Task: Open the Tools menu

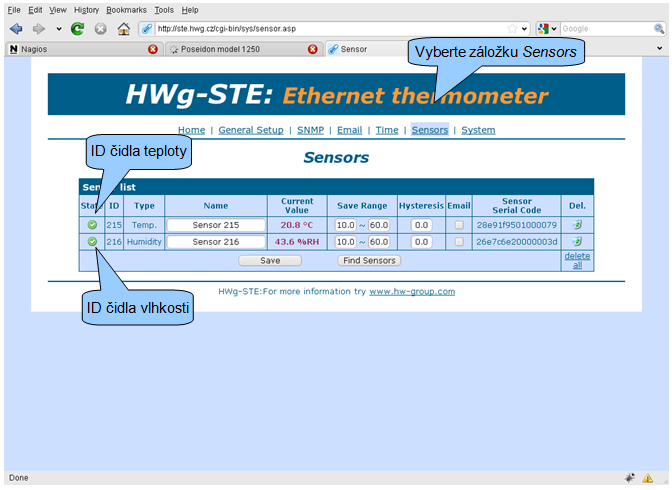Action: pyautogui.click(x=164, y=10)
